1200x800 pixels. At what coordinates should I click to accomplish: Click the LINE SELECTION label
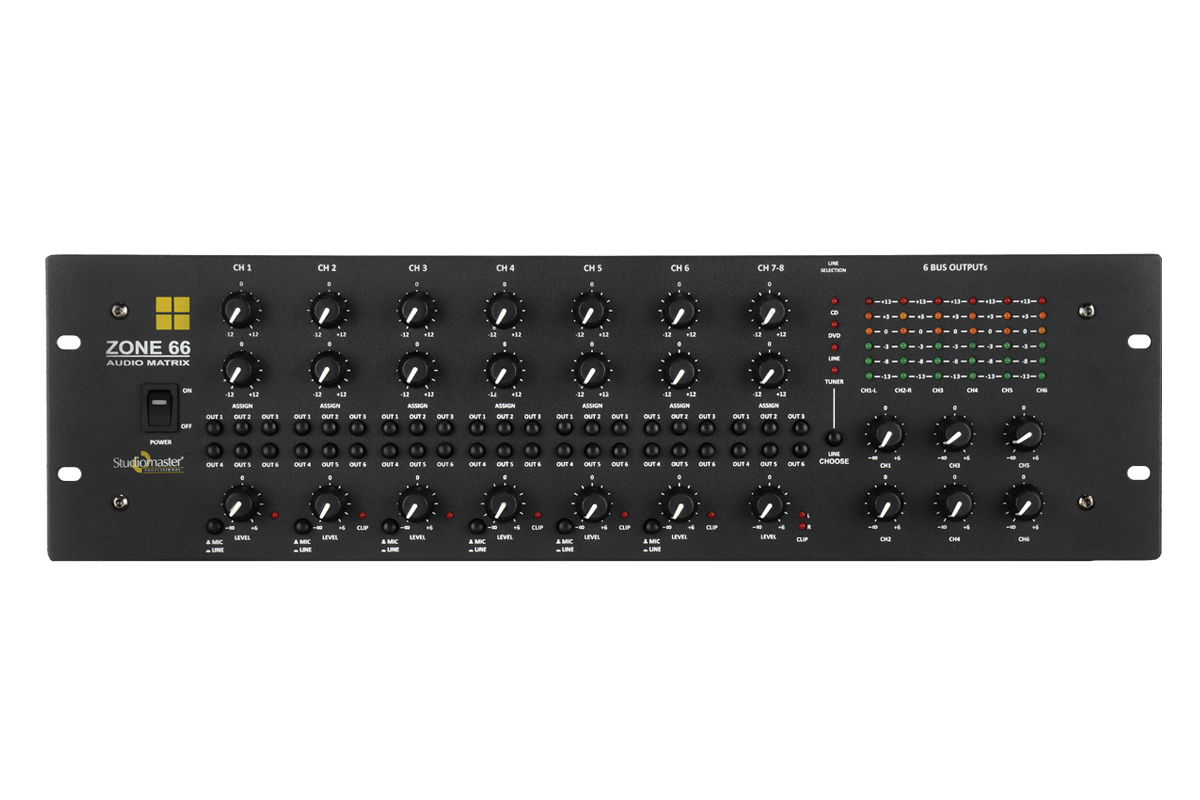point(834,267)
